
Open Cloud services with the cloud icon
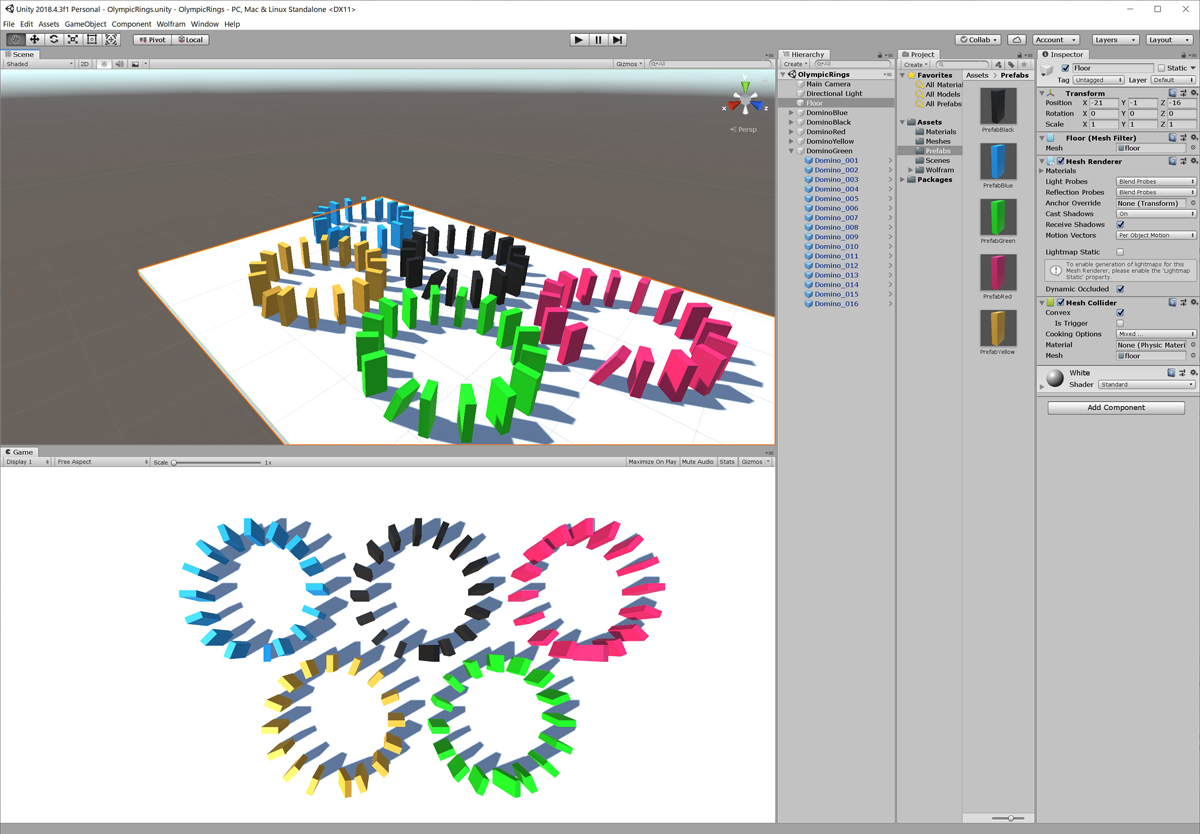(x=1016, y=40)
